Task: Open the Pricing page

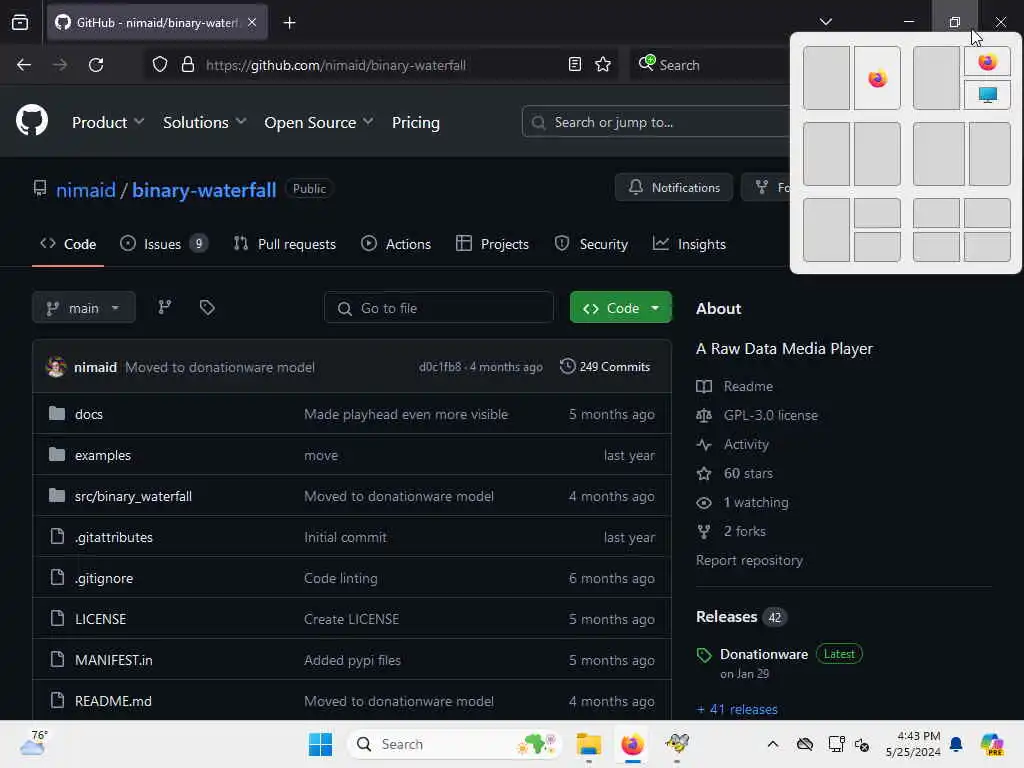Action: tap(415, 122)
